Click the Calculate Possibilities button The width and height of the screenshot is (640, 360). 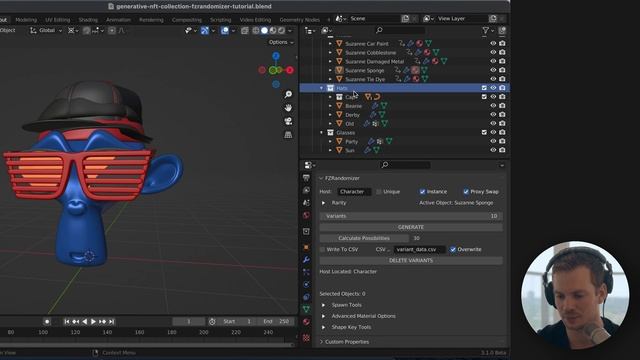(364, 238)
